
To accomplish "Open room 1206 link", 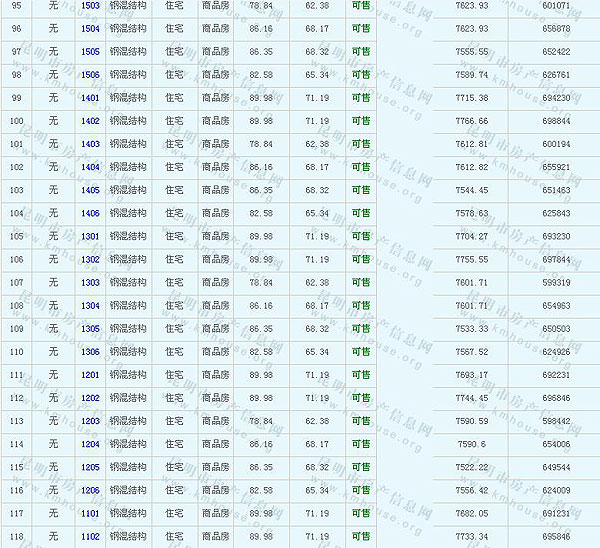I will 90,490.
